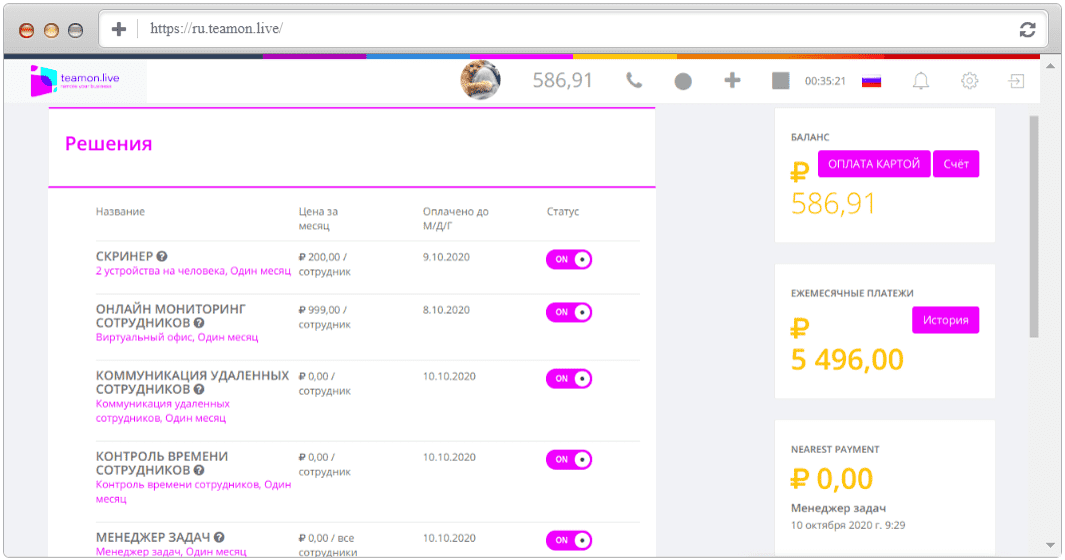Click help icon next to МЕНЕДЖЕР ЗАДАЧ

point(219,537)
